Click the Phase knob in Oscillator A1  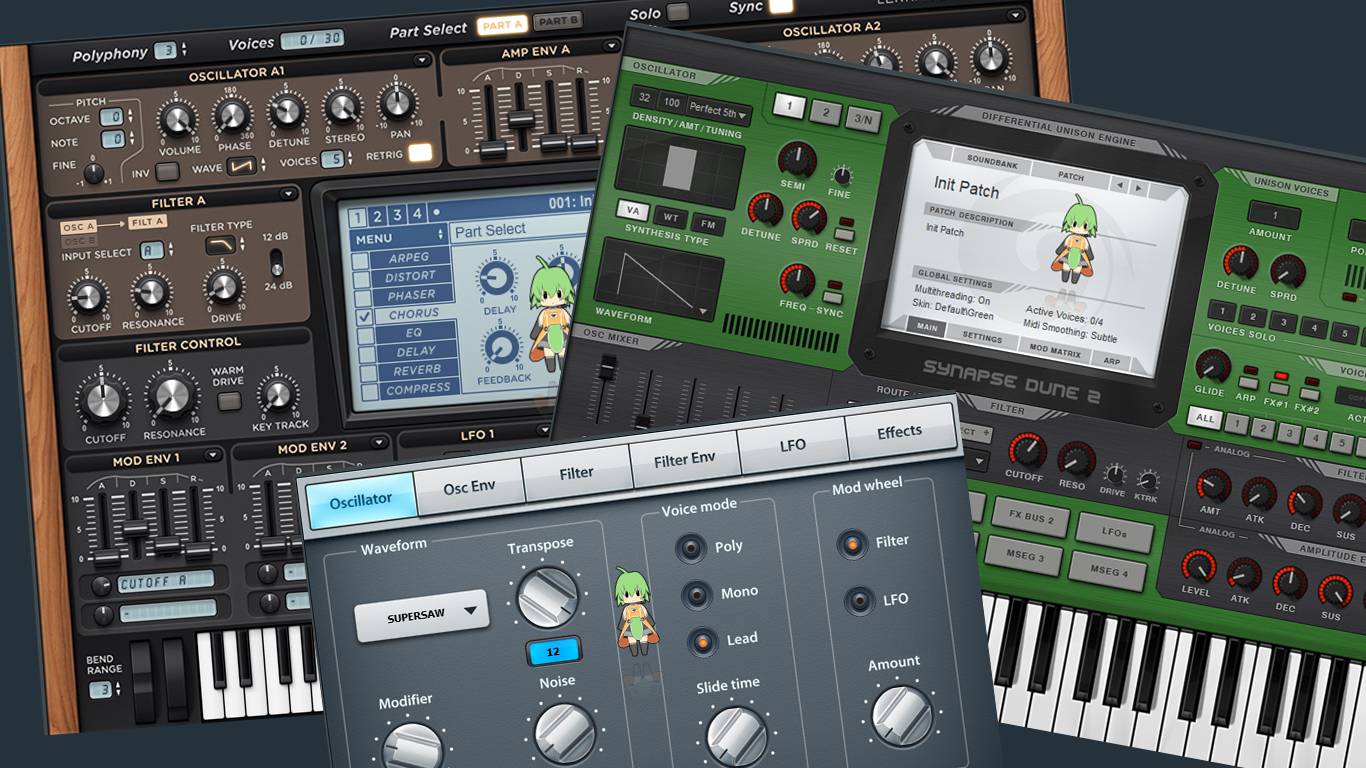pos(233,116)
